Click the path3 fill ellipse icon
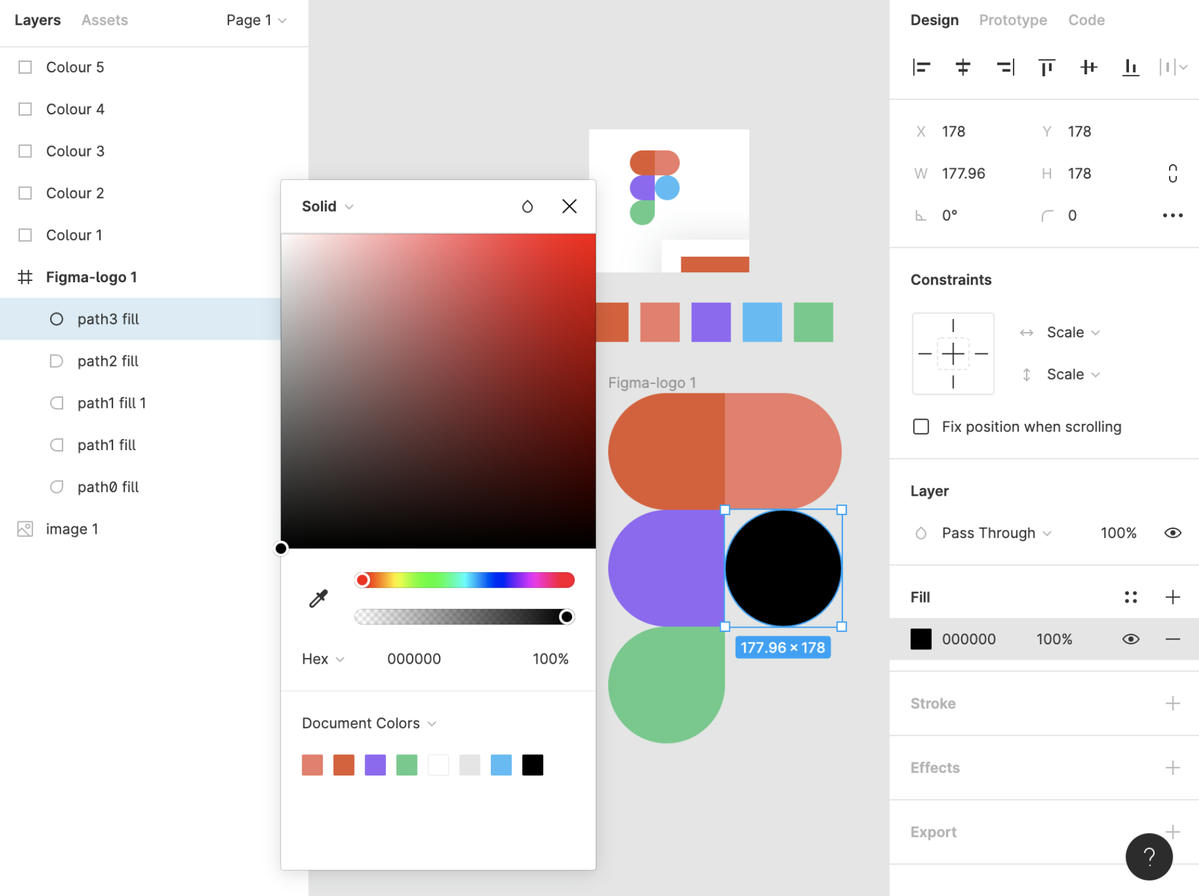The width and height of the screenshot is (1199, 896). (57, 319)
